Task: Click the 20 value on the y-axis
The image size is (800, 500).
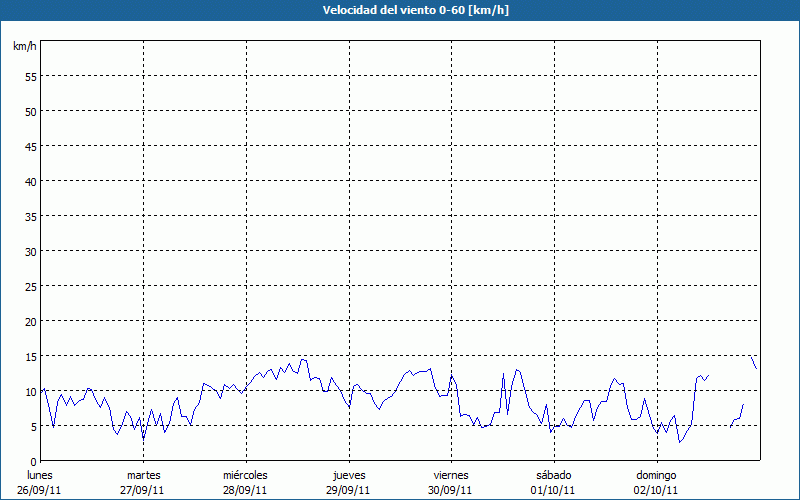Action: click(x=31, y=321)
